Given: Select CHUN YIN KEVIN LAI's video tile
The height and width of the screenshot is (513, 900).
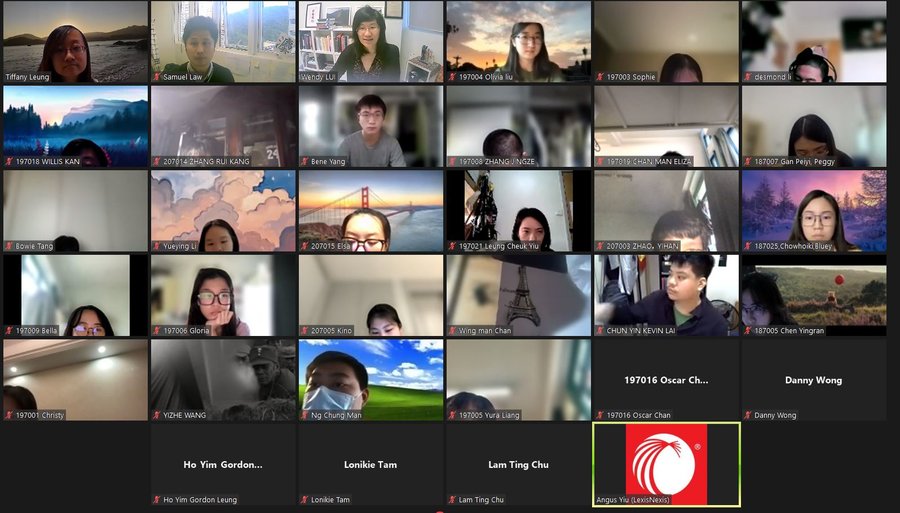Looking at the screenshot, I should [666, 294].
